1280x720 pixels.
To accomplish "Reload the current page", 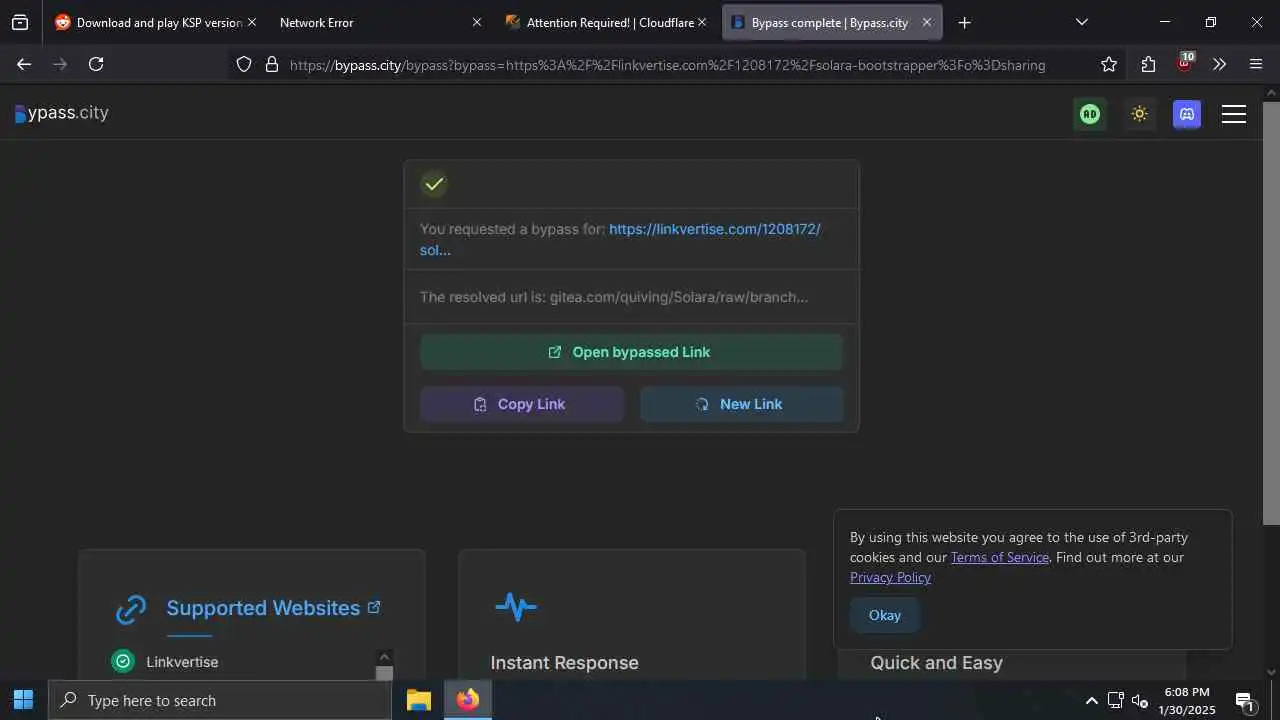I will 96,64.
